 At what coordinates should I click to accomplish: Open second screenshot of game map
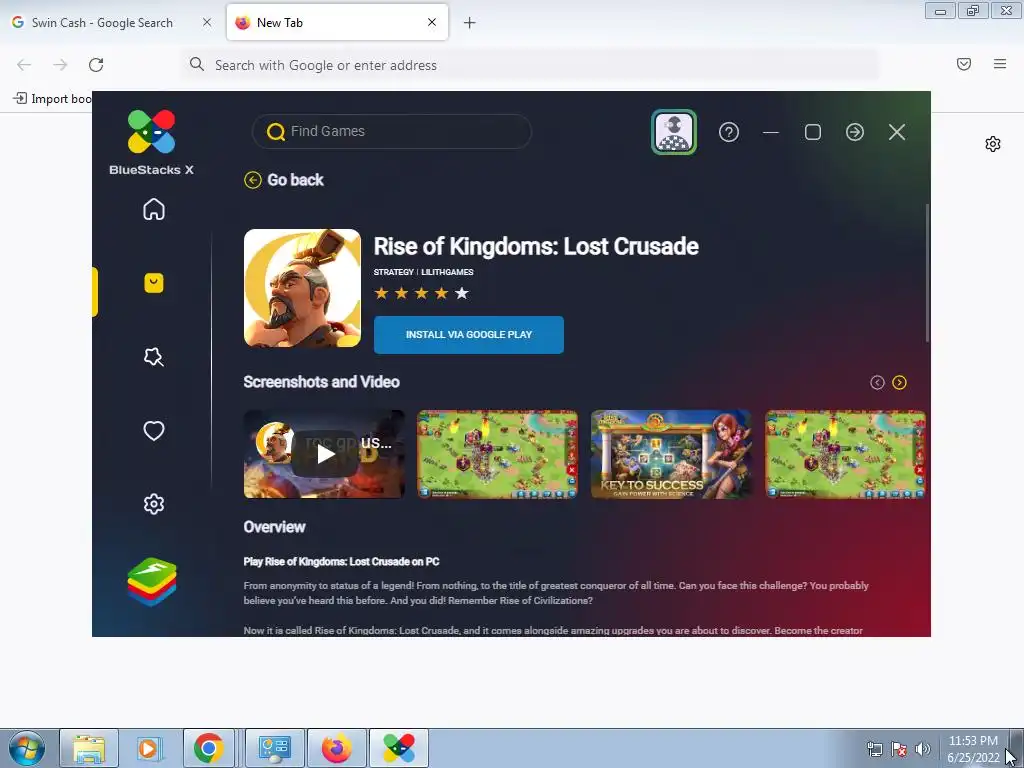[497, 454]
